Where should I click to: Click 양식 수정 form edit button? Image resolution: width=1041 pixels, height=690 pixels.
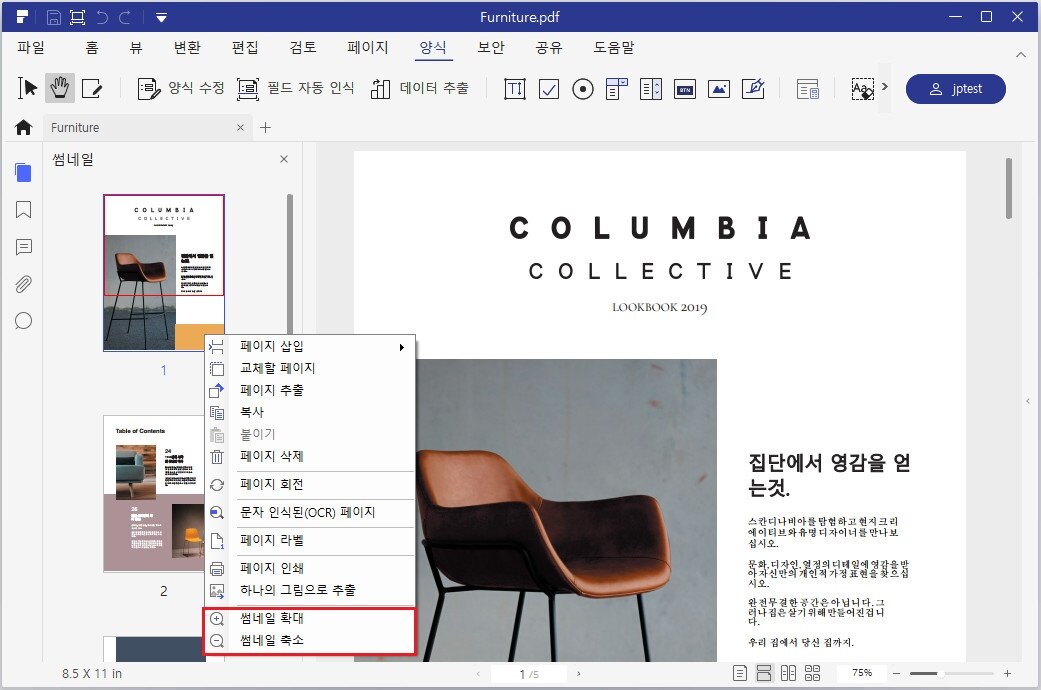[x=181, y=88]
